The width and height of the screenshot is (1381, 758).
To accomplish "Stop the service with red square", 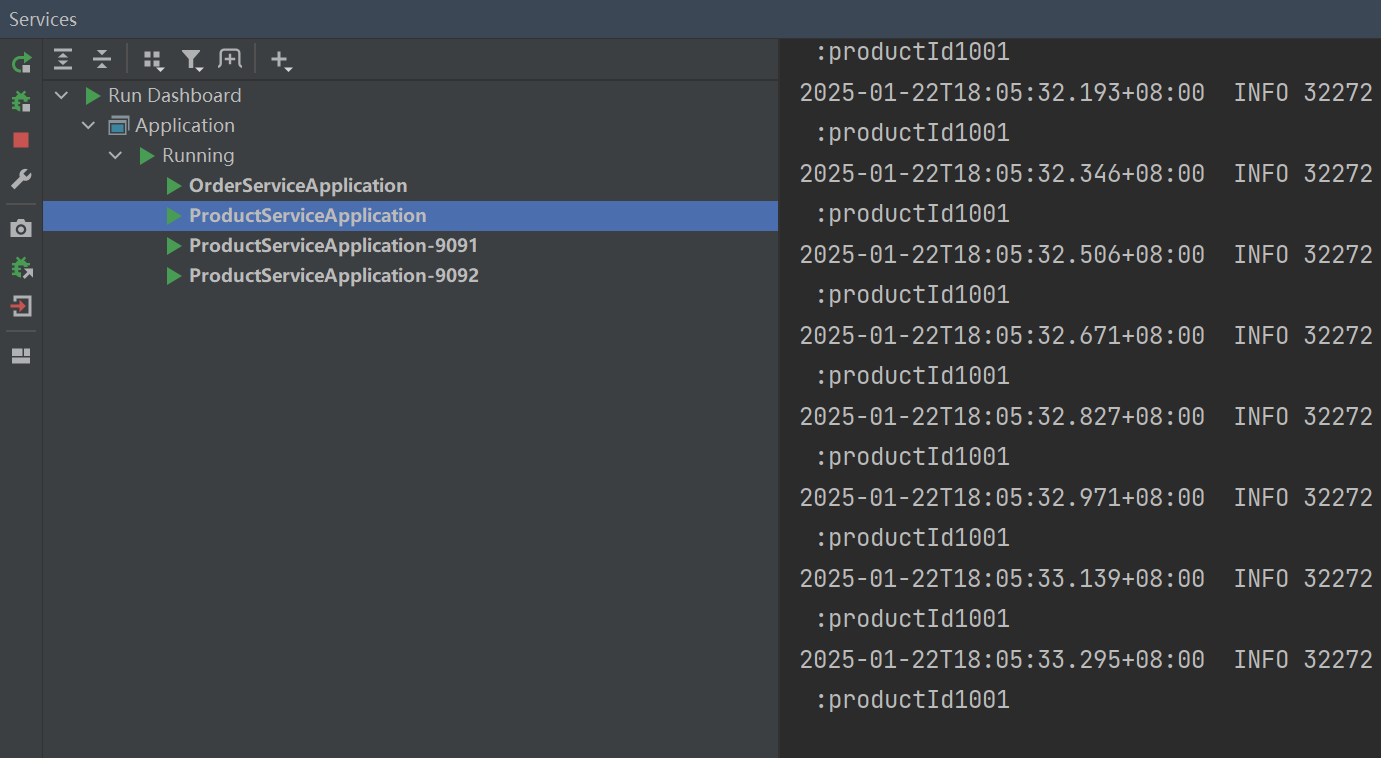I will click(21, 140).
